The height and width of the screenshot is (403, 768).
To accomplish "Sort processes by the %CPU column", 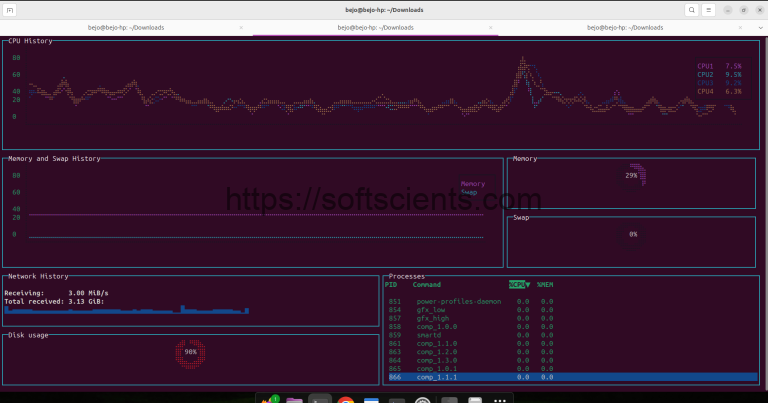I will [519, 284].
